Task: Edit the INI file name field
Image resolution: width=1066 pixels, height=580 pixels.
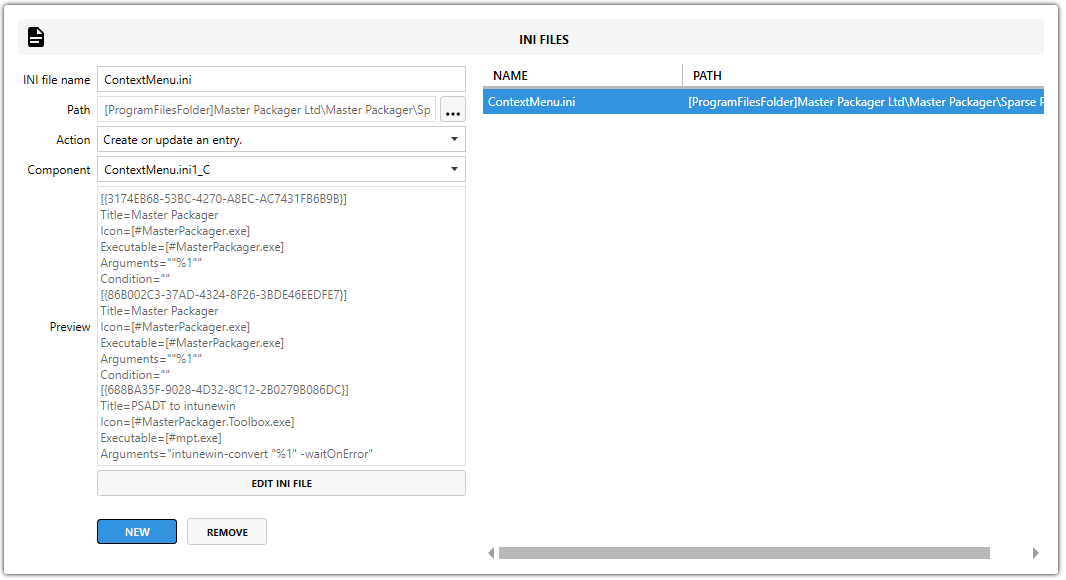Action: [x=281, y=80]
